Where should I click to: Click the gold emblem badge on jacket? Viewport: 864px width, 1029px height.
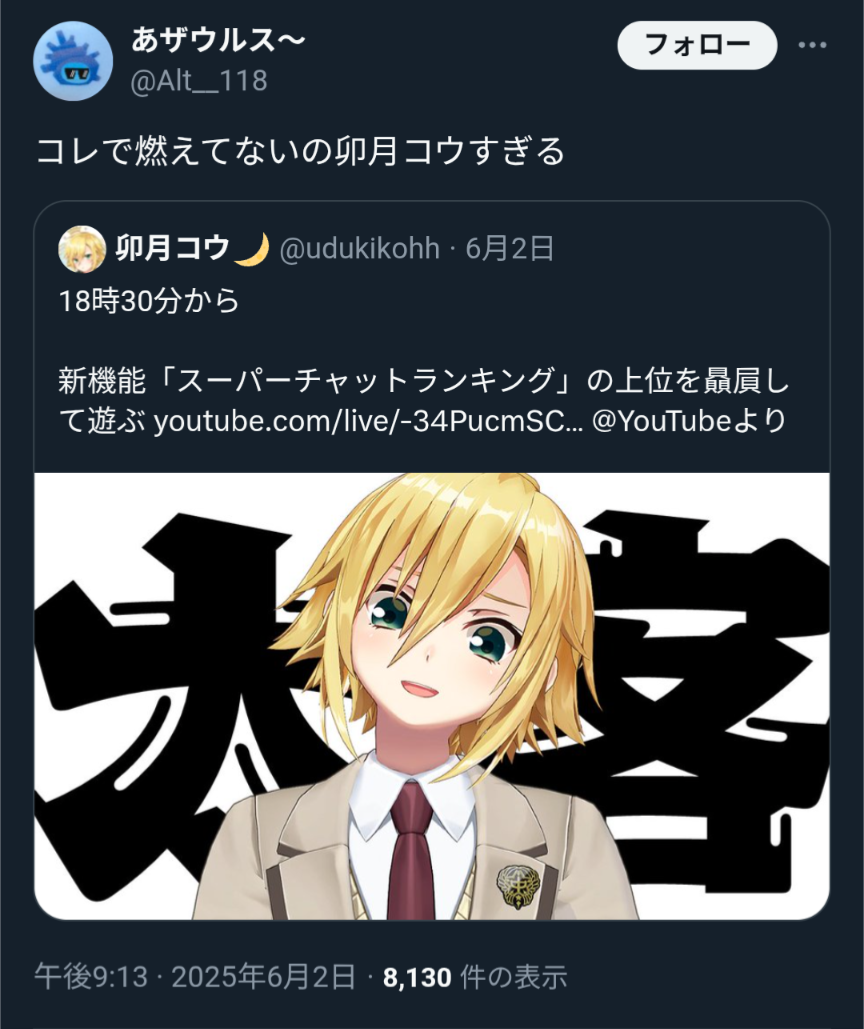tap(518, 886)
